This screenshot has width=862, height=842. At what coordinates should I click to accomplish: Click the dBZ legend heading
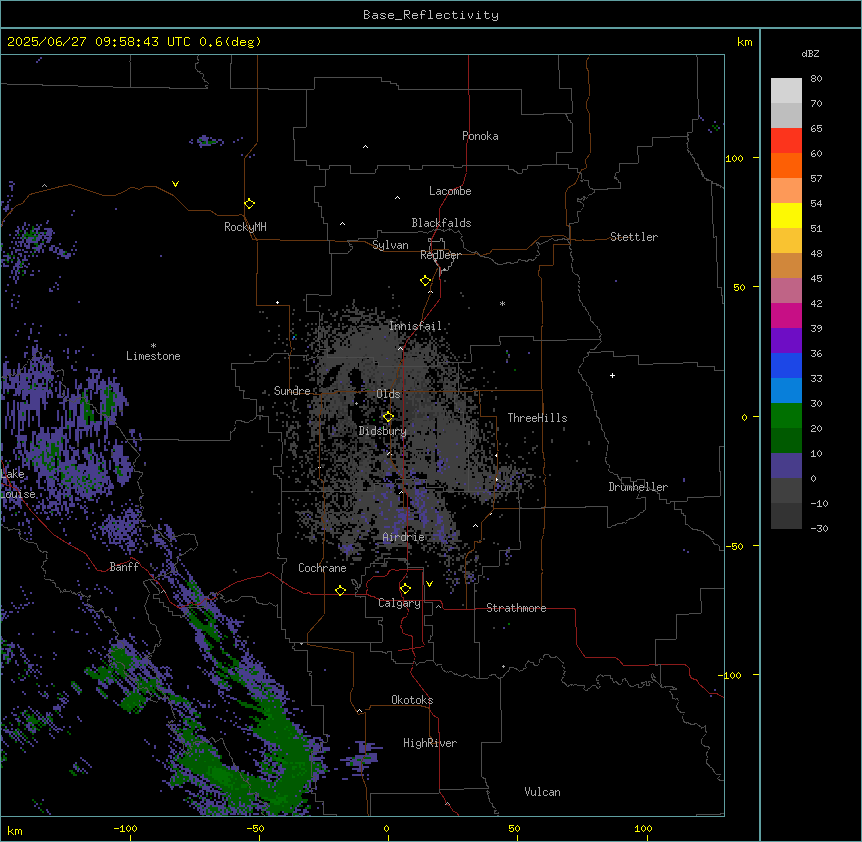(x=810, y=54)
